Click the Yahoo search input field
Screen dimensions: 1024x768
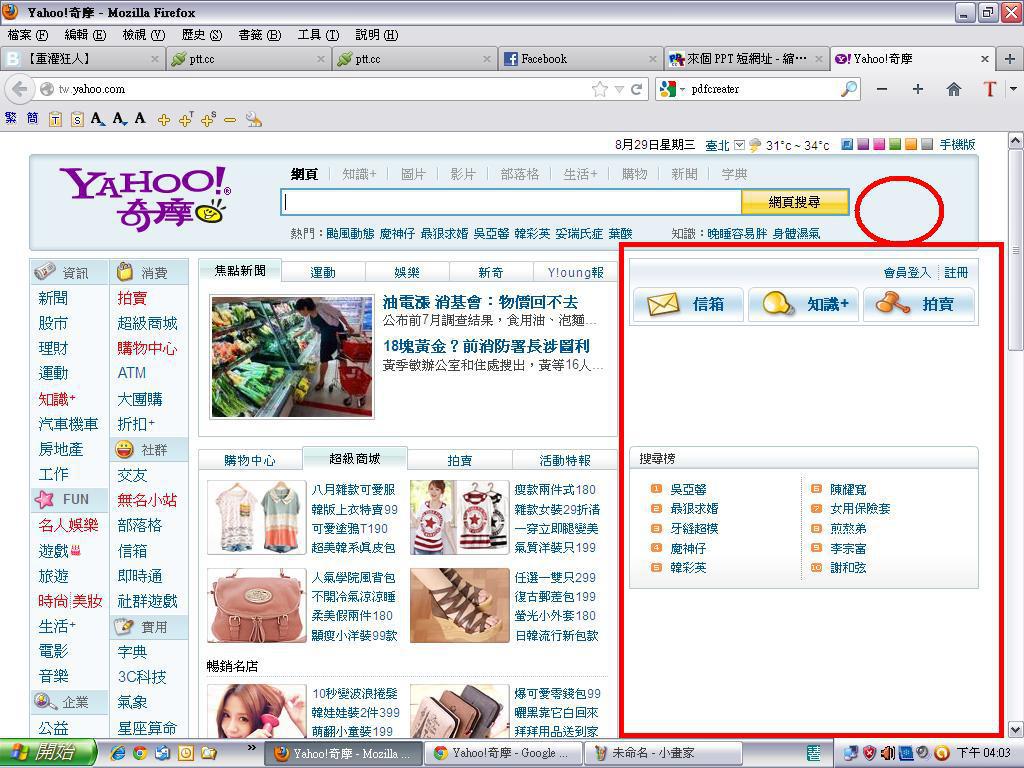pos(511,202)
